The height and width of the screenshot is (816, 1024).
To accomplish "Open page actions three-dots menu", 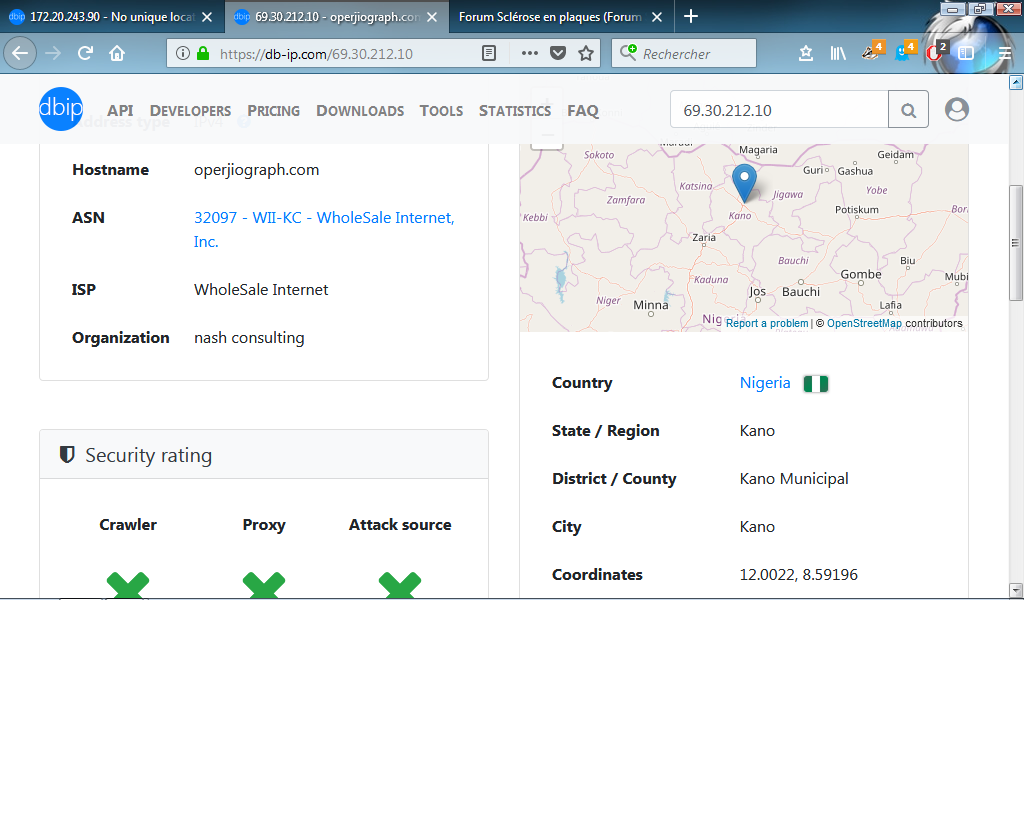I will click(530, 53).
